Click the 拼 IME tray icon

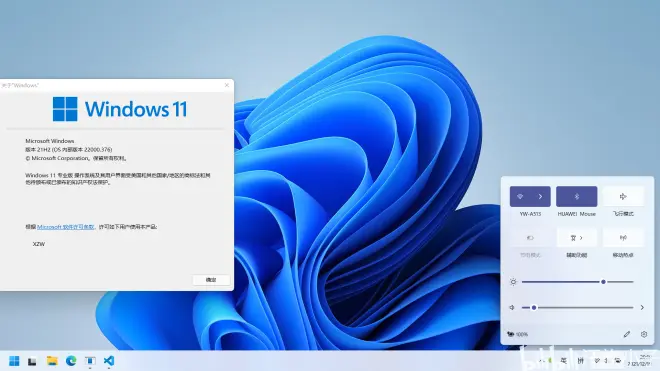pyautogui.click(x=581, y=361)
